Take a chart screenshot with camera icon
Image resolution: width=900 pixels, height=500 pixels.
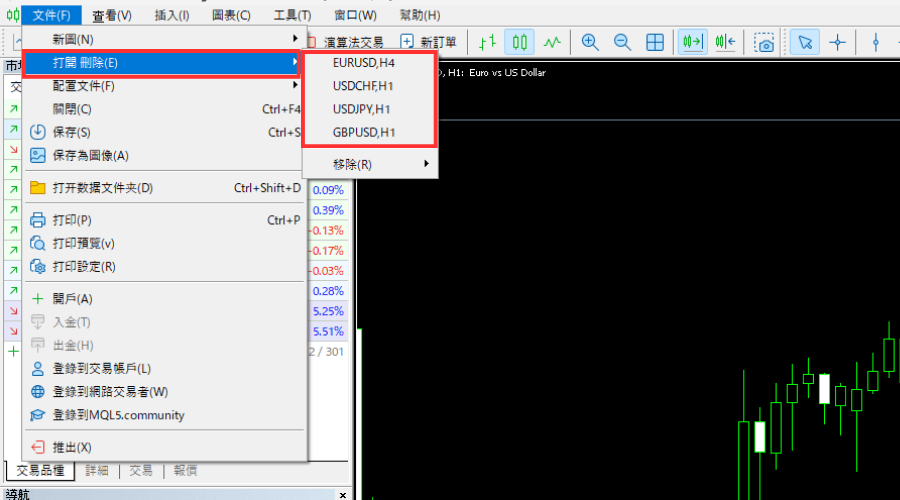[765, 42]
